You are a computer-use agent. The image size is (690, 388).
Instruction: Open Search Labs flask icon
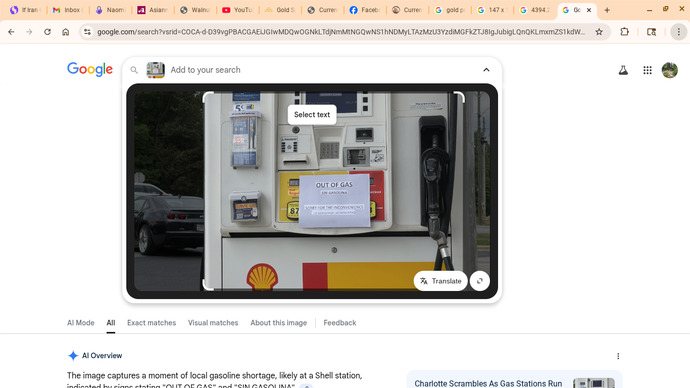[x=623, y=70]
